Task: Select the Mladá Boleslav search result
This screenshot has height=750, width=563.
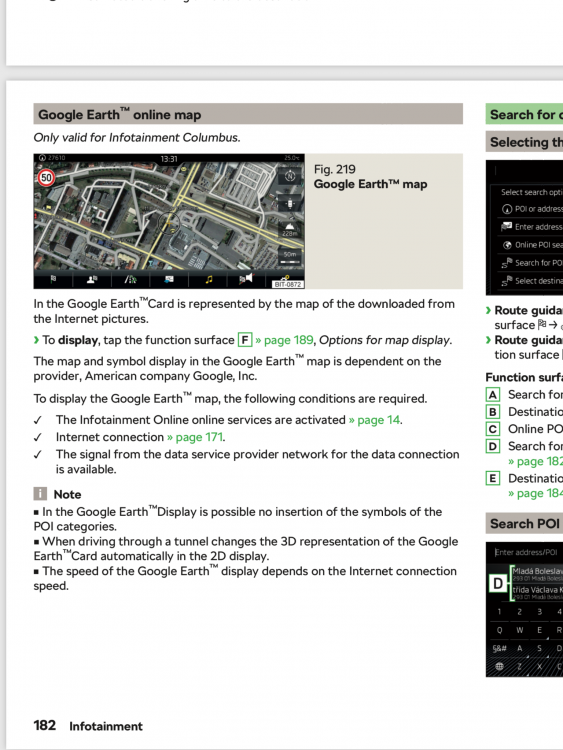Action: [537, 574]
